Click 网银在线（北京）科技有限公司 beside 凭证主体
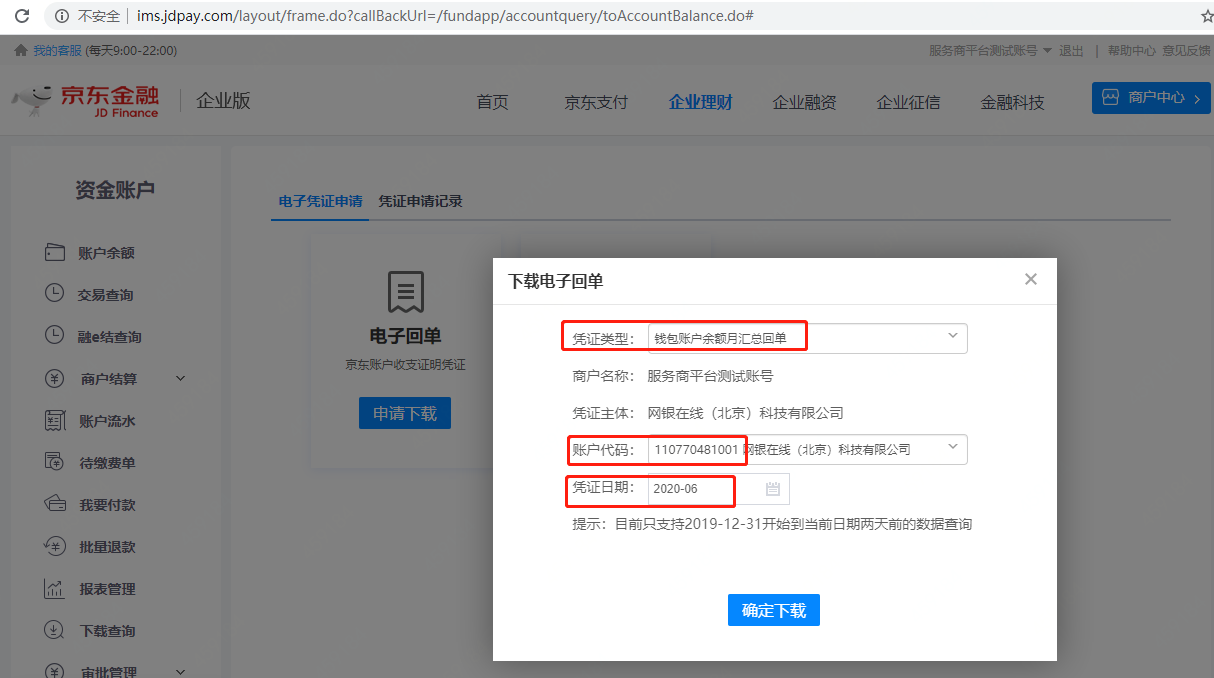The height and width of the screenshot is (678, 1214). click(746, 413)
